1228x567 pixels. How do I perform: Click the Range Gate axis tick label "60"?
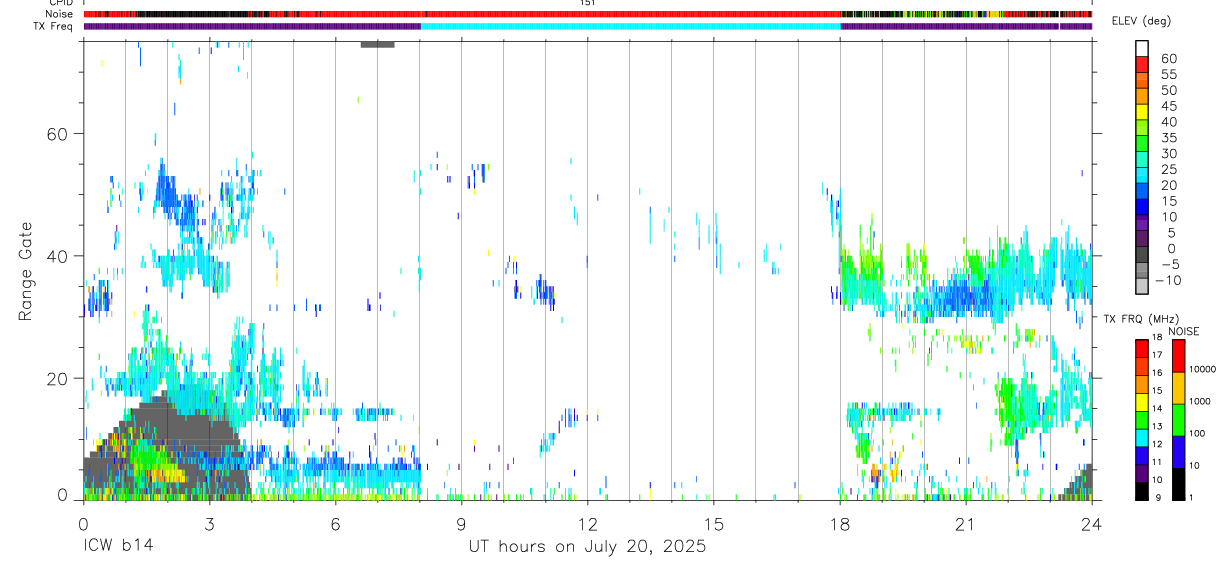(x=57, y=134)
